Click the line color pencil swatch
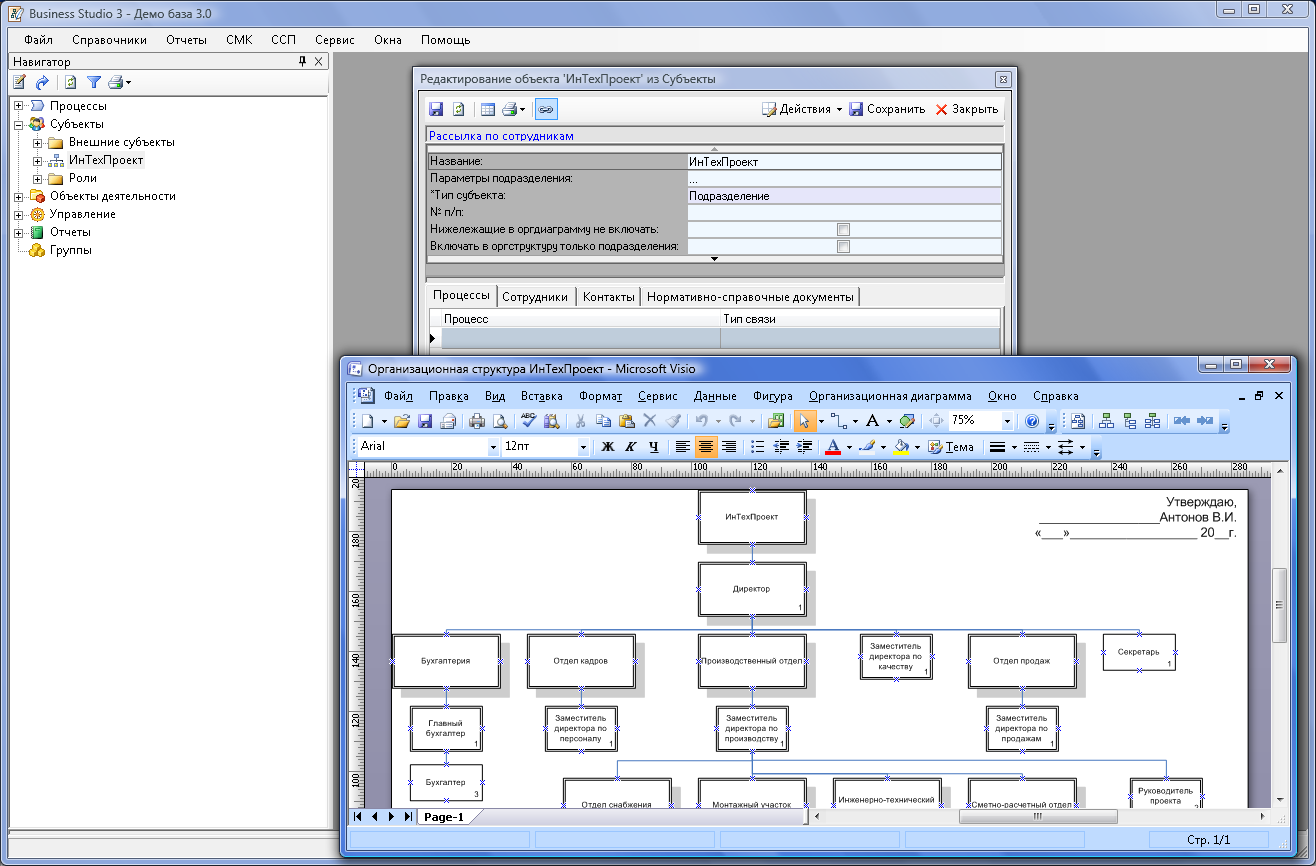The width and height of the screenshot is (1316, 866). 866,447
